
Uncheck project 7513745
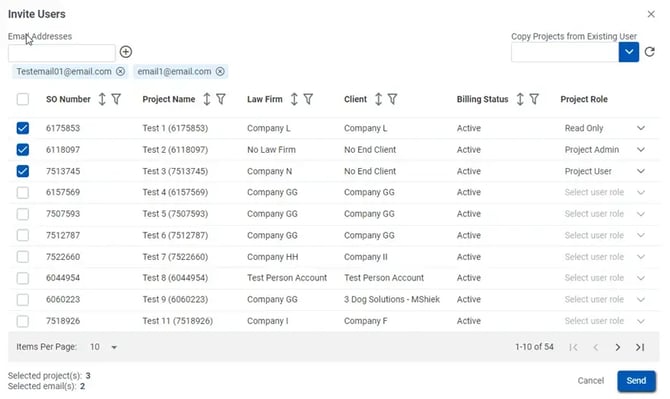[23, 171]
